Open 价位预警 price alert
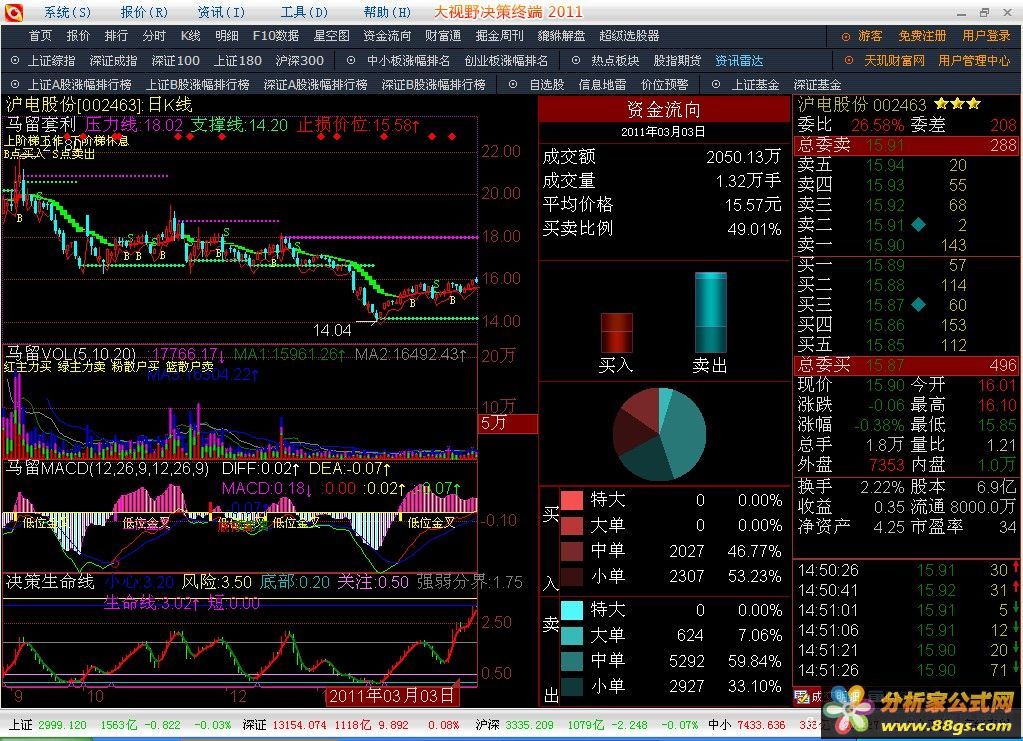This screenshot has height=741, width=1023. [x=664, y=85]
